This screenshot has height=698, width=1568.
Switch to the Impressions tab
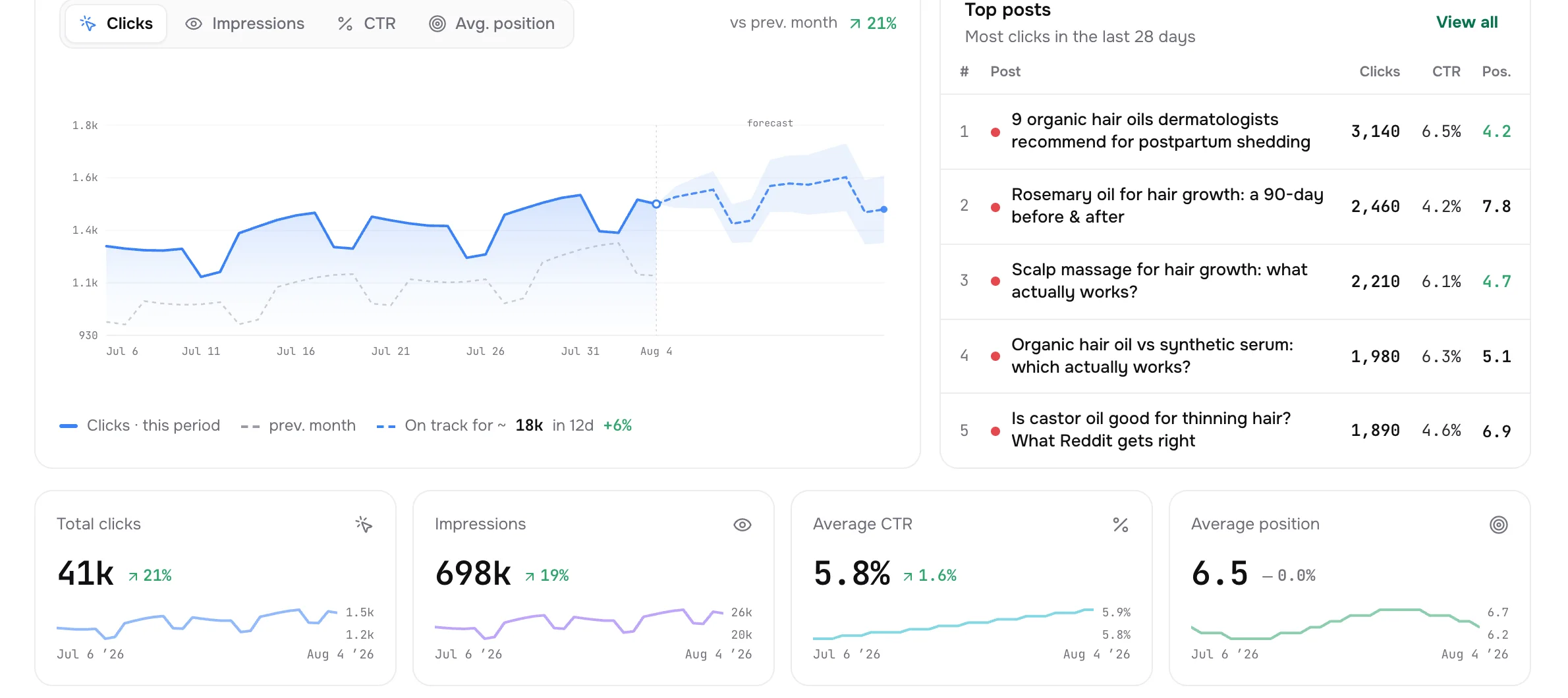pyautogui.click(x=244, y=24)
